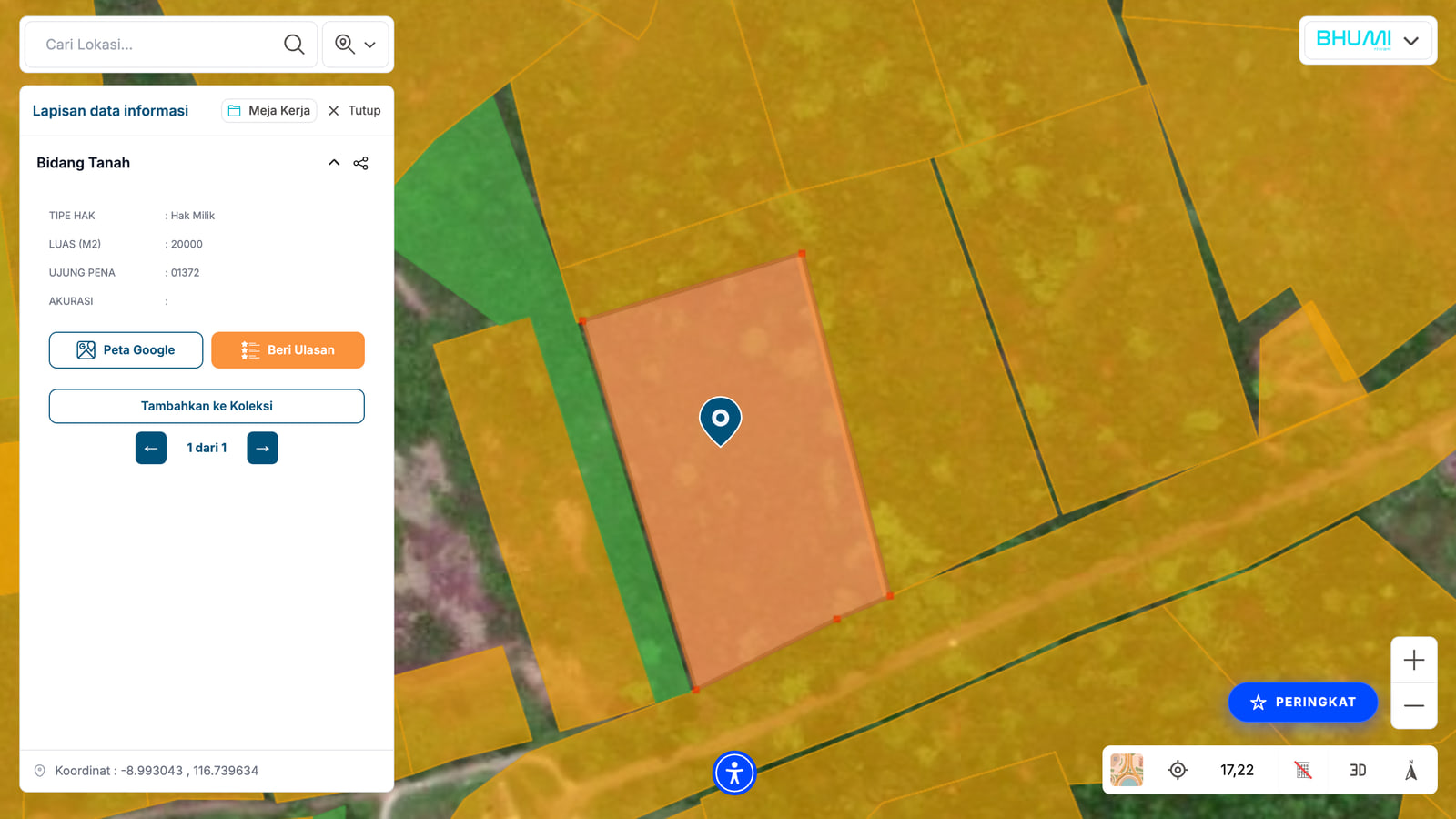Image resolution: width=1456 pixels, height=819 pixels.
Task: Close the panel with Tutup
Action: [355, 110]
